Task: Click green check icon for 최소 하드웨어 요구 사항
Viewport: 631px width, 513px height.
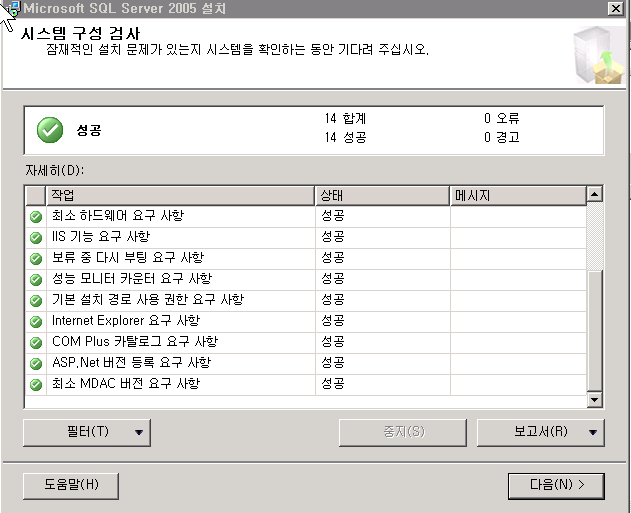Action: (36, 217)
